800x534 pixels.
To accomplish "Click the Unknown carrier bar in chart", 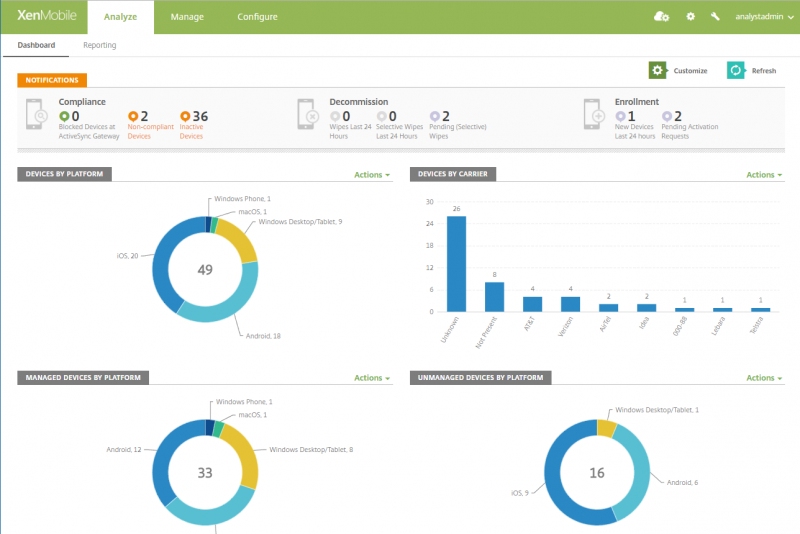I will point(456,263).
